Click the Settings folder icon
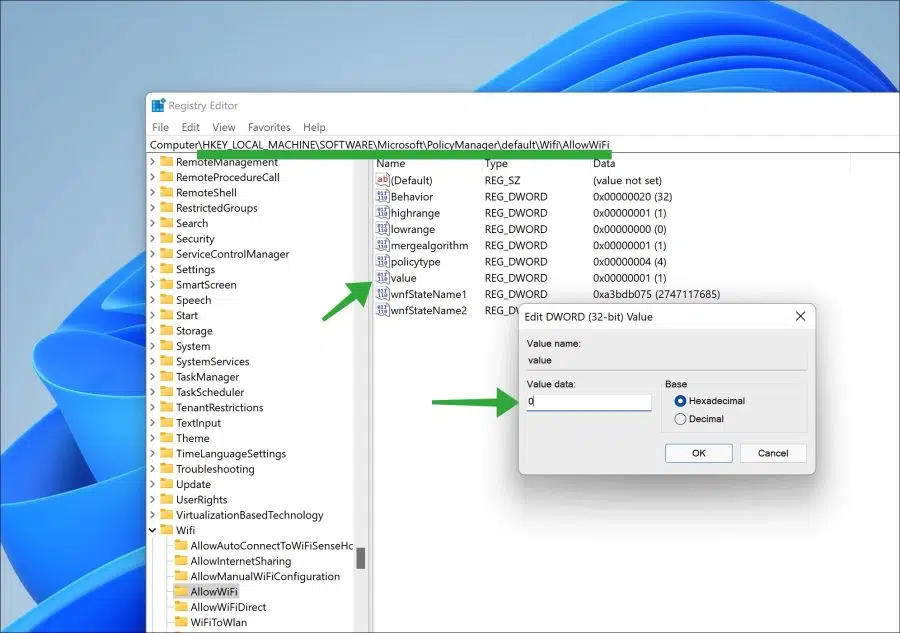 pyautogui.click(x=166, y=269)
